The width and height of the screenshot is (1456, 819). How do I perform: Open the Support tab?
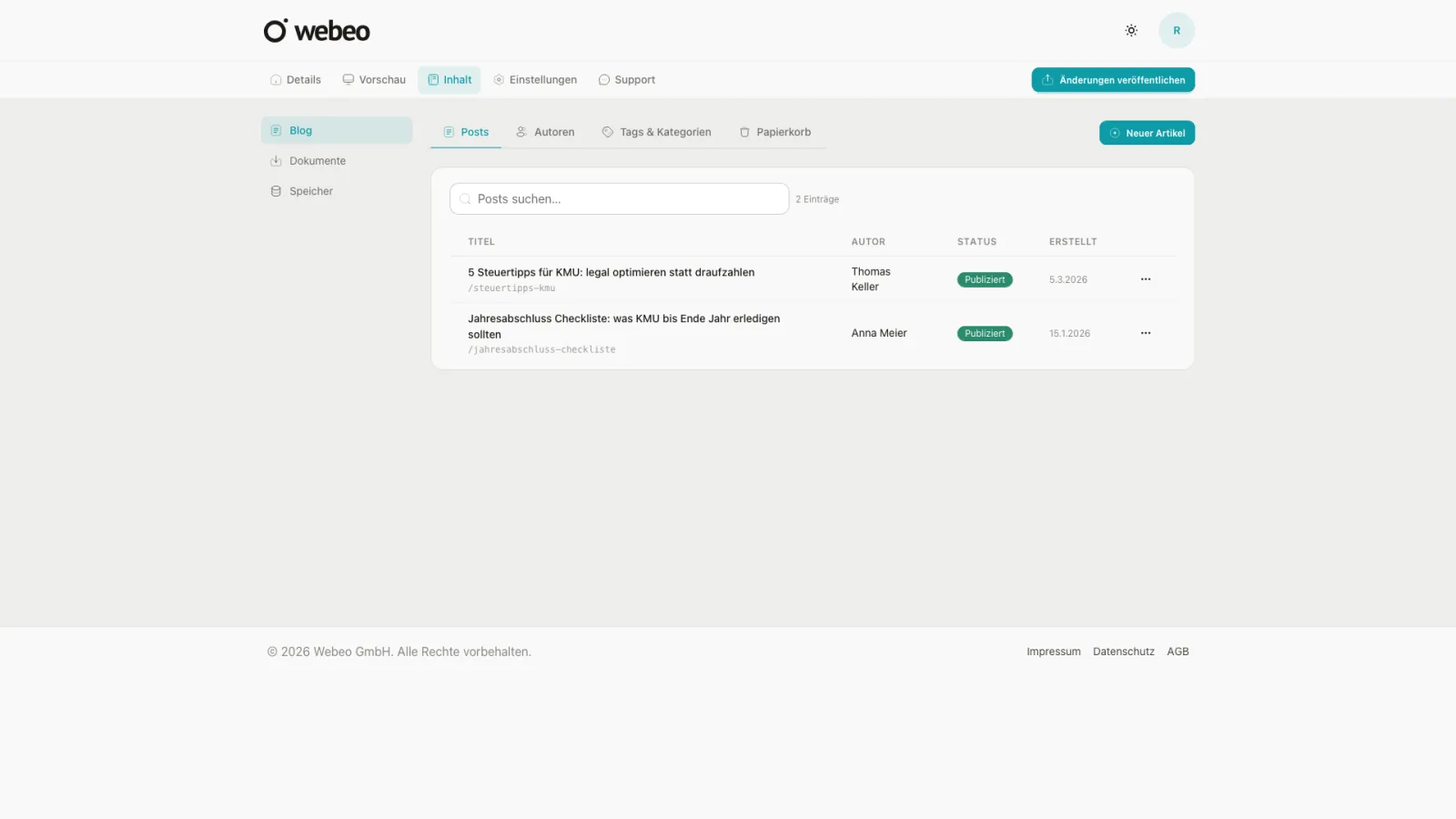pyautogui.click(x=627, y=80)
